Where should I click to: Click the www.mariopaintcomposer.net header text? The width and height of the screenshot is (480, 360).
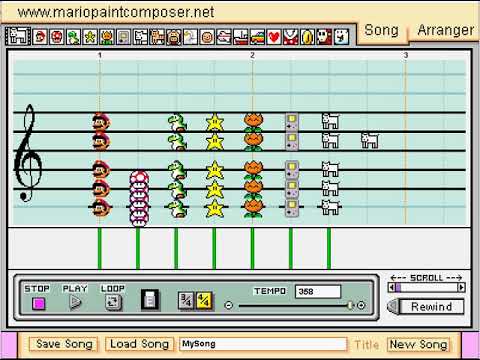pyautogui.click(x=116, y=13)
